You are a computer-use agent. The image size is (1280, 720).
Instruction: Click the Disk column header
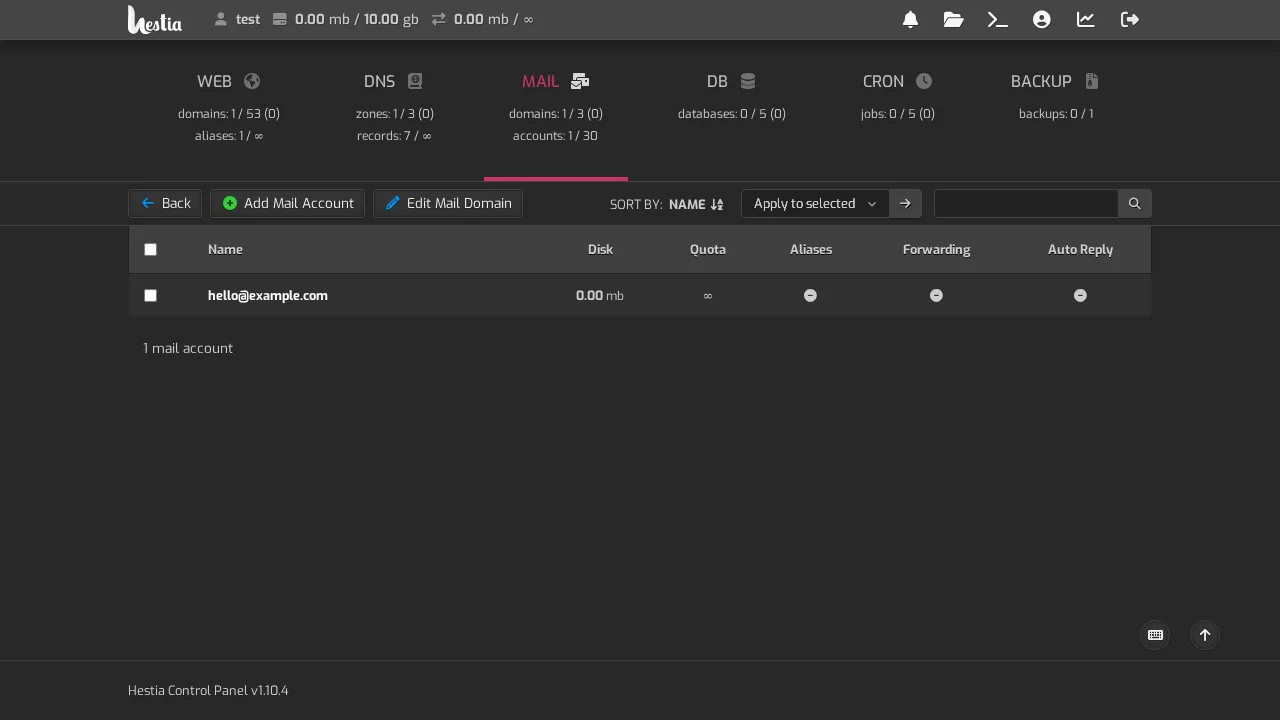point(600,249)
